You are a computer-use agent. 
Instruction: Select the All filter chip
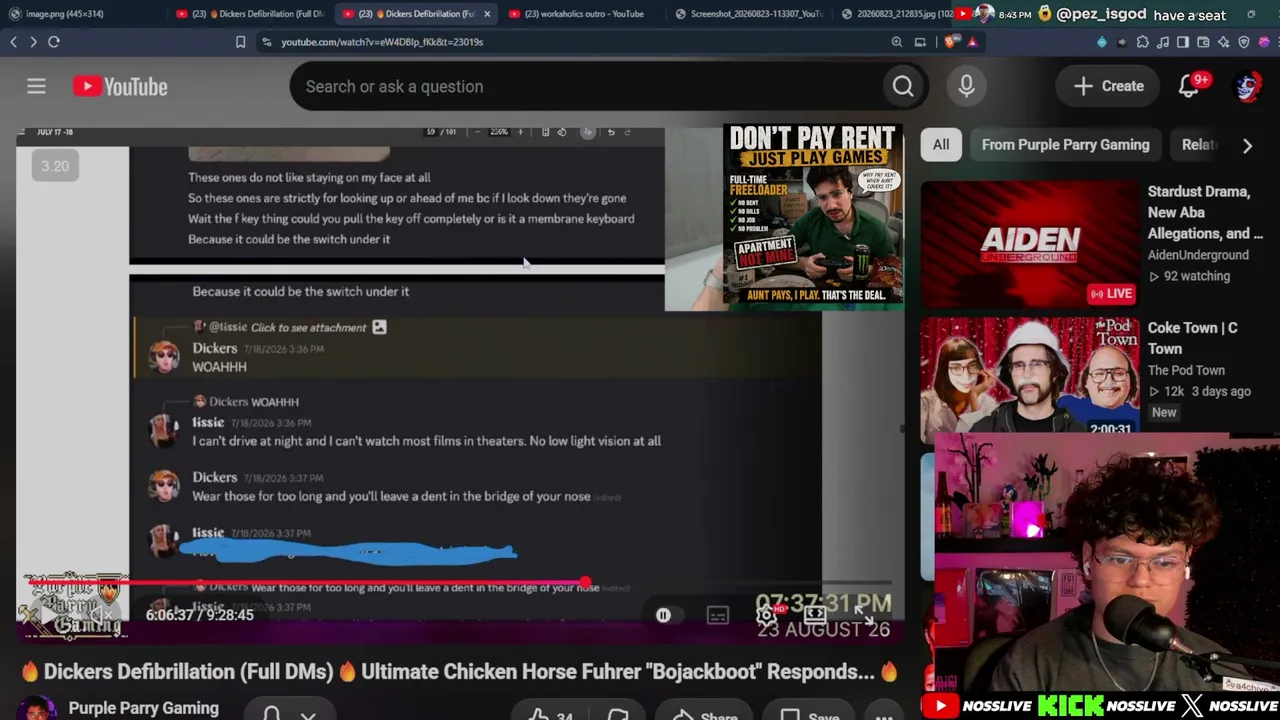tap(941, 145)
